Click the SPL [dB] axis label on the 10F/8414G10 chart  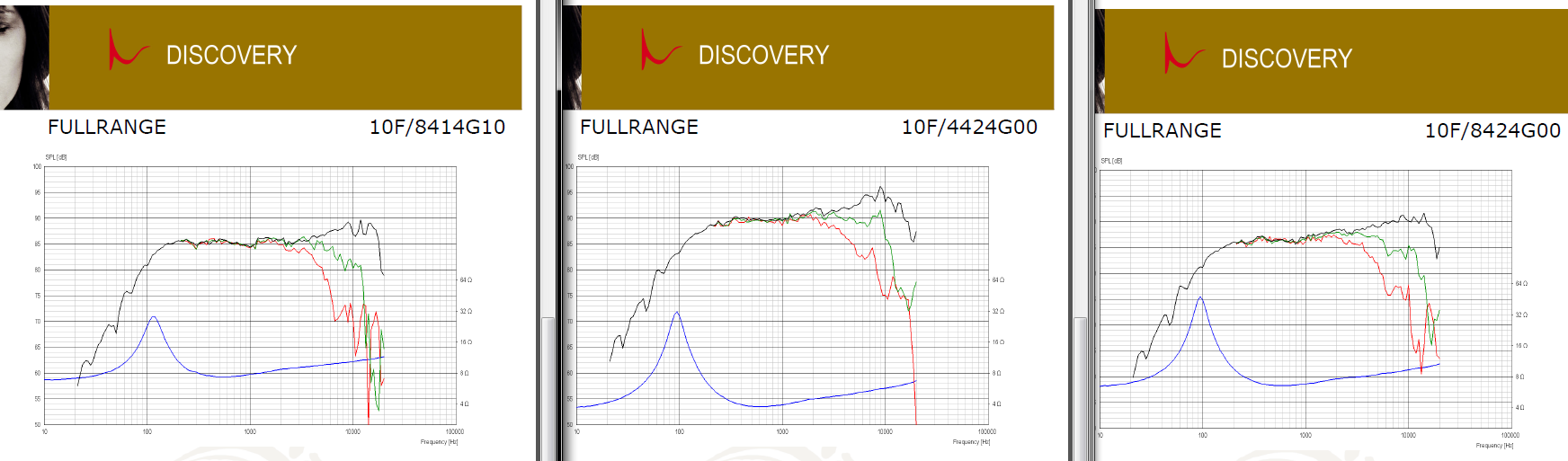56,157
